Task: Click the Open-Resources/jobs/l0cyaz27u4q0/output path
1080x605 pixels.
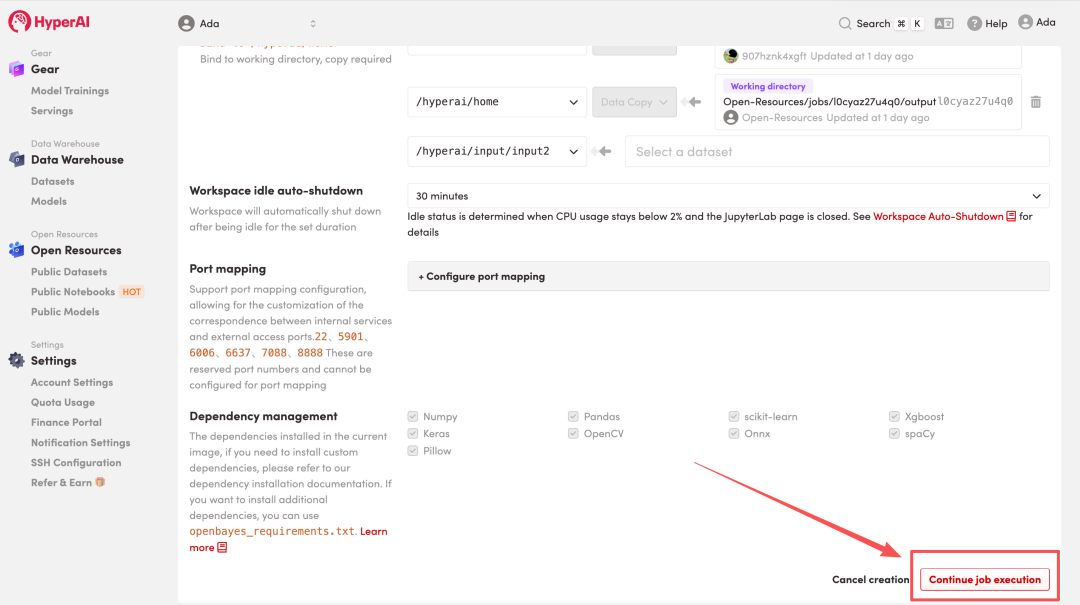Action: 829,101
